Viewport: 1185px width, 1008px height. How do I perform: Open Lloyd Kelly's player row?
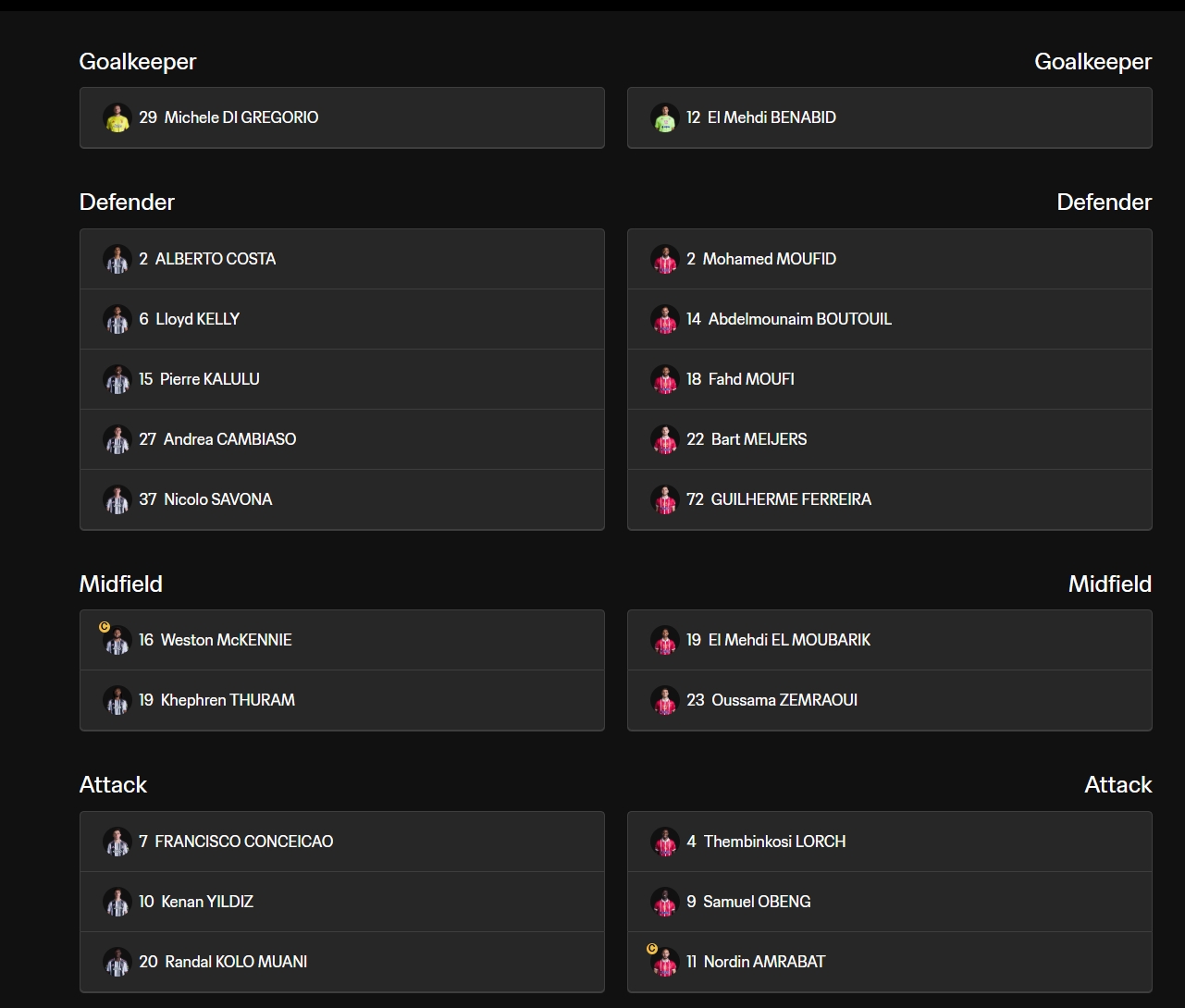pos(342,319)
